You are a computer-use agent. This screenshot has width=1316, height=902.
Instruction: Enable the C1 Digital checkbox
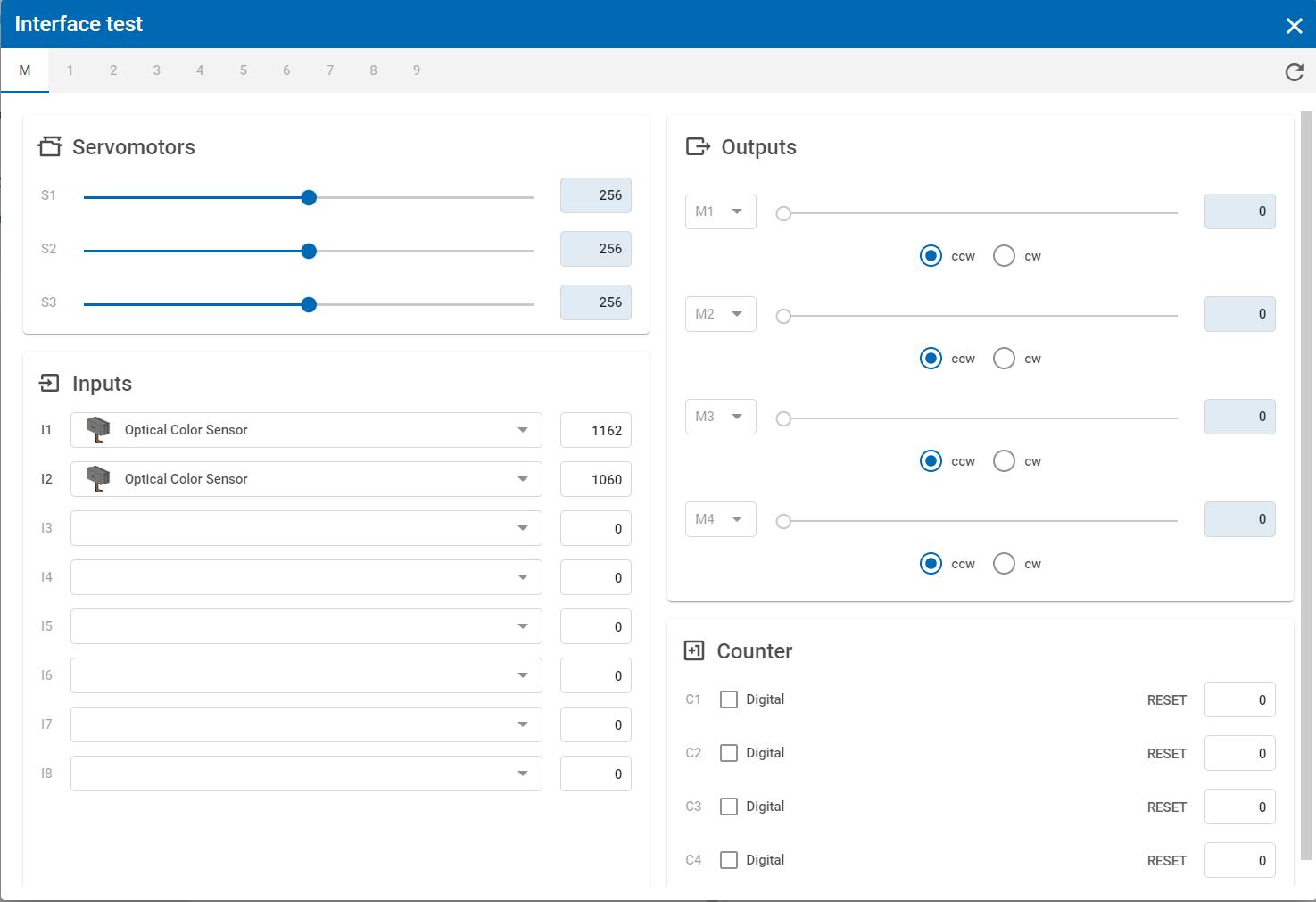pos(729,699)
